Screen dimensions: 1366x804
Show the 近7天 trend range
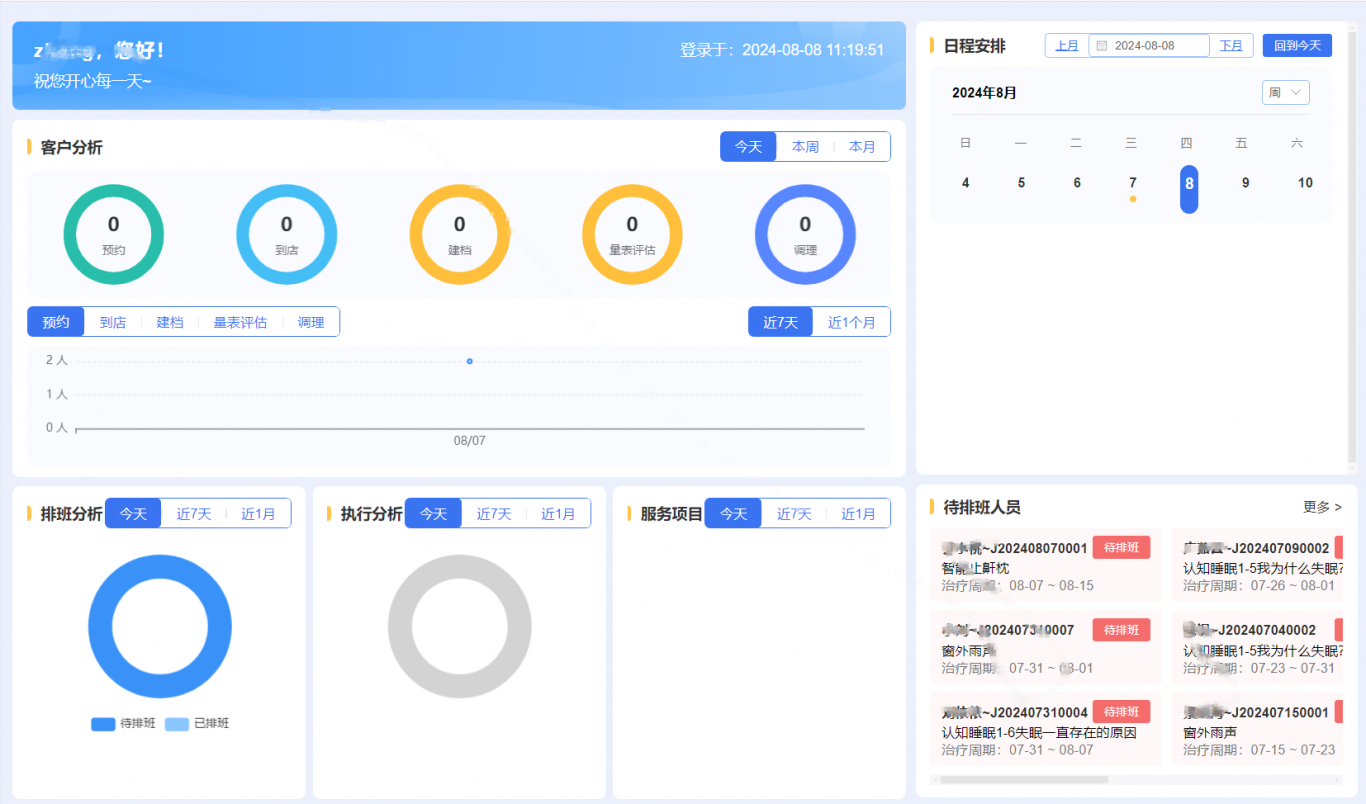click(781, 322)
